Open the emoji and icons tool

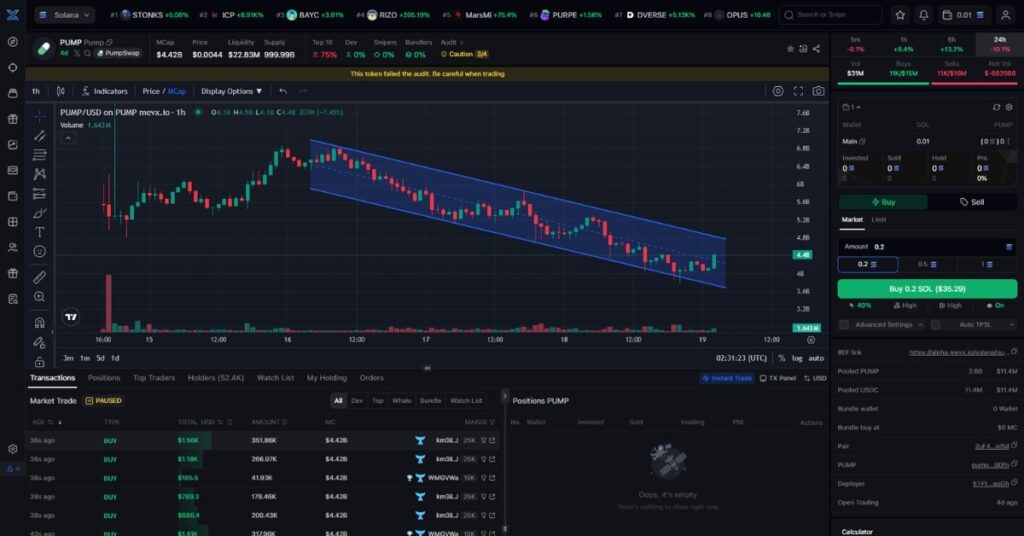pos(40,251)
